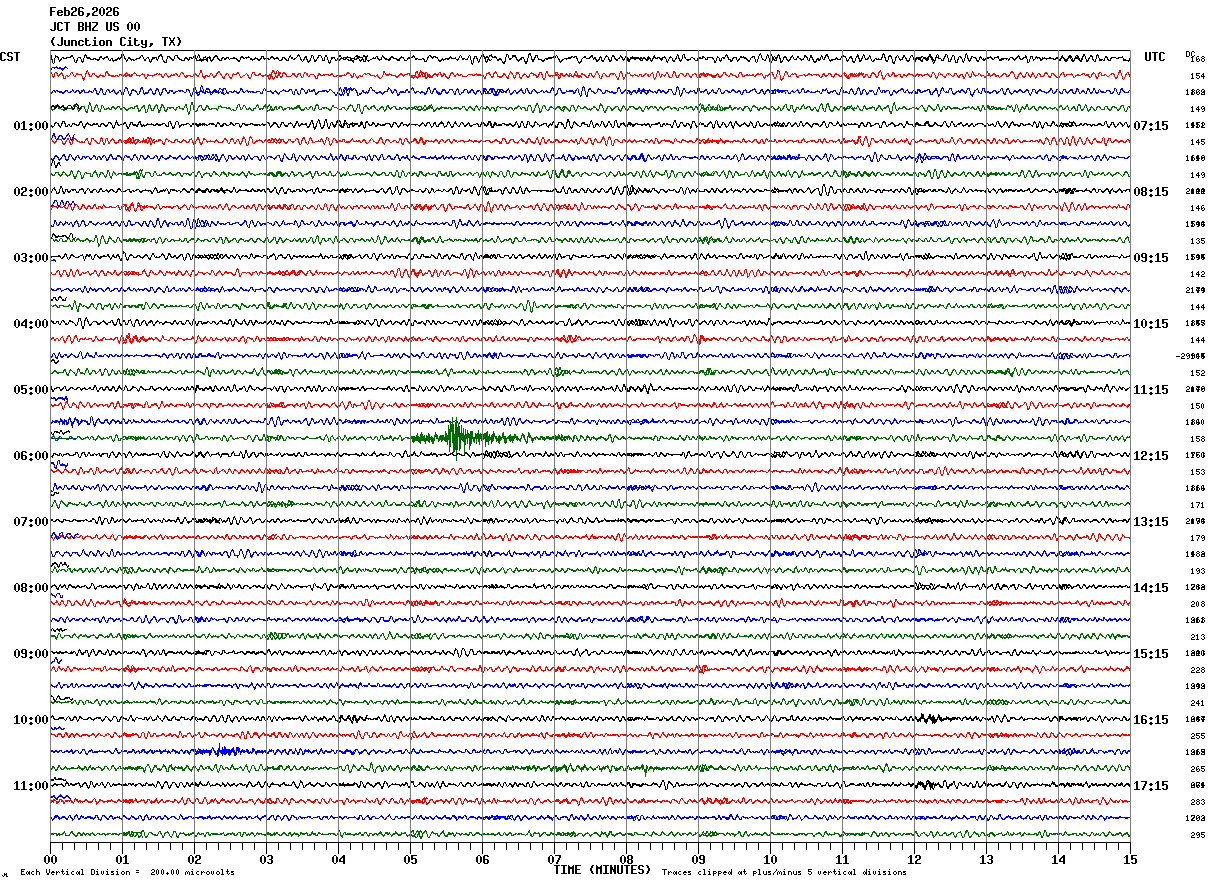Click the JCT BHZ US 00 station code
1210x886 pixels.
point(95,27)
